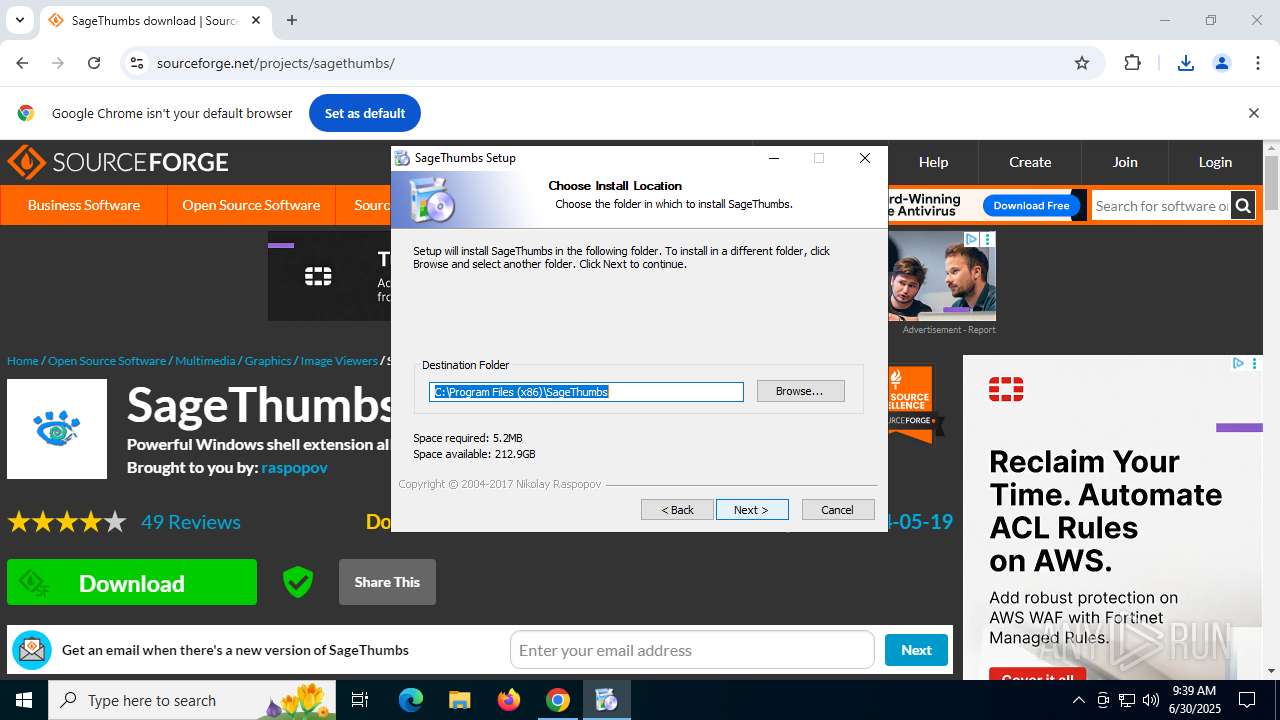This screenshot has width=1280, height=720.
Task: Cancel the SageThumbs Setup wizard
Action: pyautogui.click(x=838, y=510)
